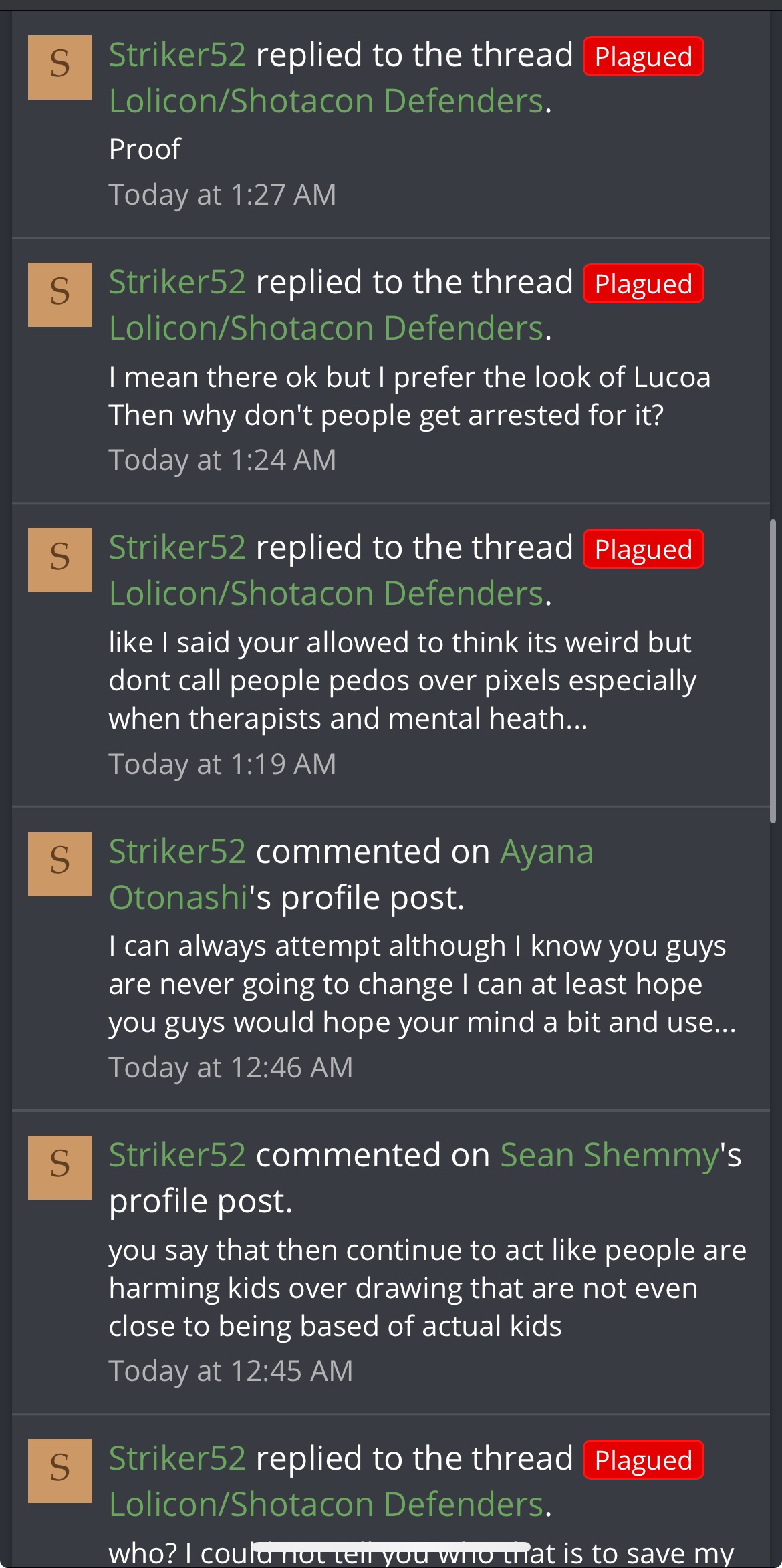Screen dimensions: 782x1568
Task: Open the Defenders thread link in the 1:19 AM entry
Action: click(326, 594)
